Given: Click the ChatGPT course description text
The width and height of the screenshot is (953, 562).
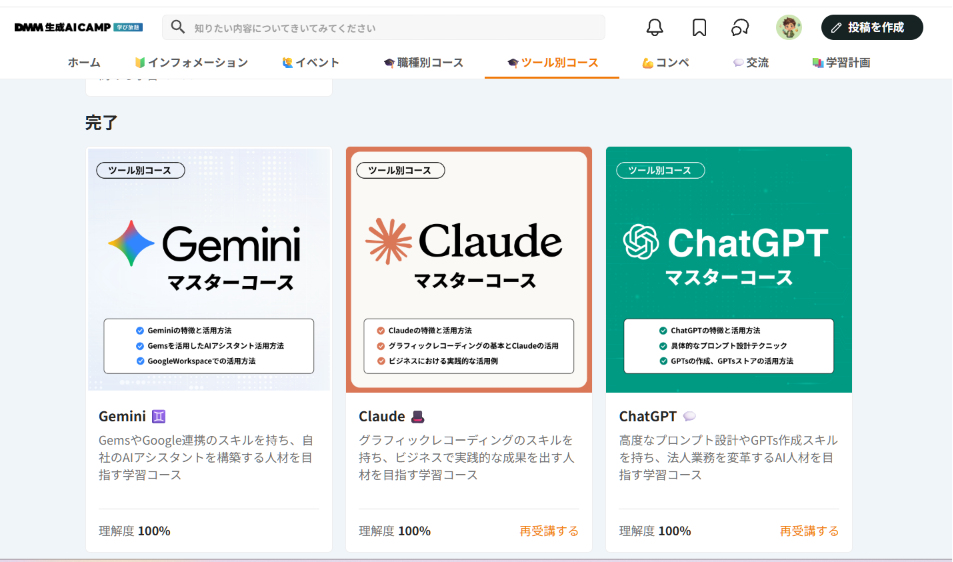Looking at the screenshot, I should coord(728,457).
